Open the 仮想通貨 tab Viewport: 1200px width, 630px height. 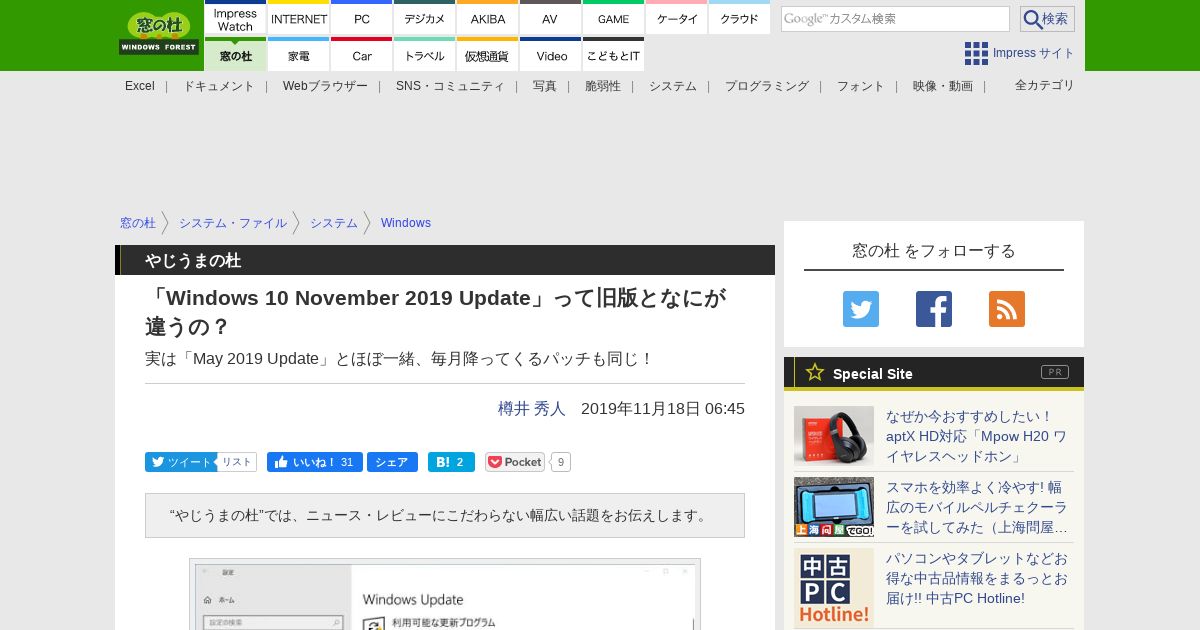[488, 55]
